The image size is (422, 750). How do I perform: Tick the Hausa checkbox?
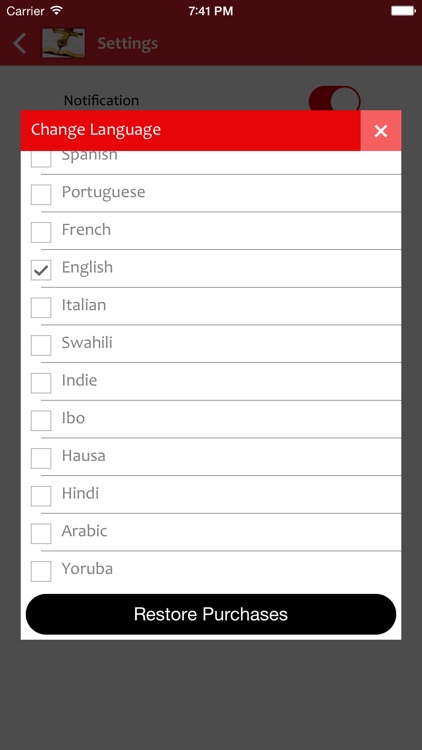point(41,458)
